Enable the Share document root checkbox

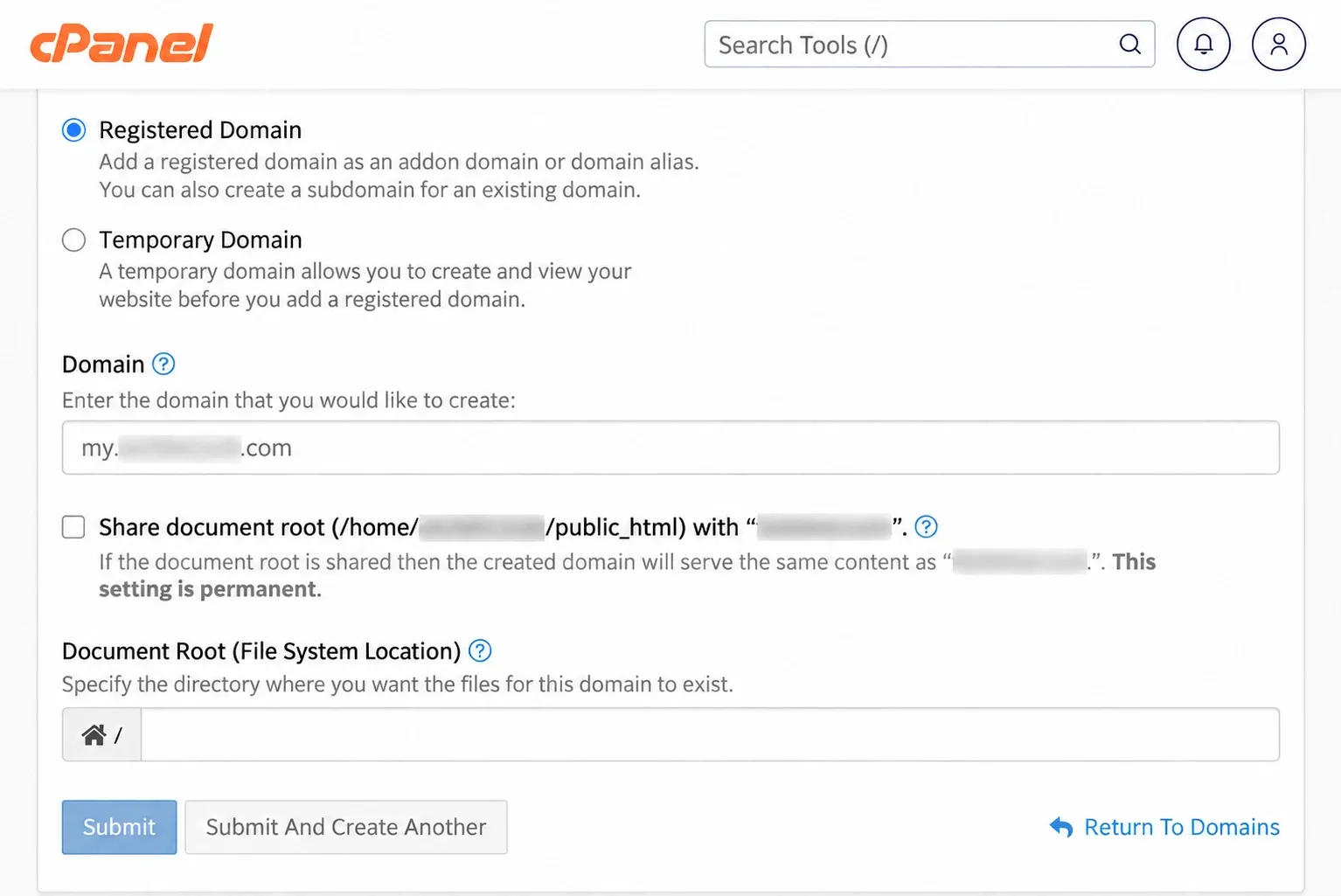tap(73, 527)
